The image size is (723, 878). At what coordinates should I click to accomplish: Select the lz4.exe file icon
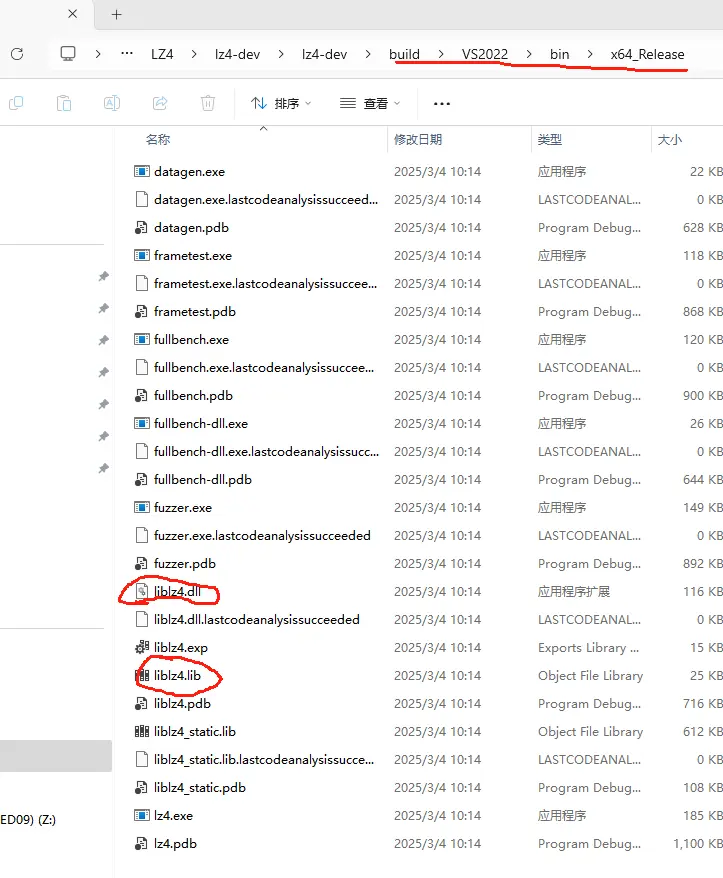(142, 815)
